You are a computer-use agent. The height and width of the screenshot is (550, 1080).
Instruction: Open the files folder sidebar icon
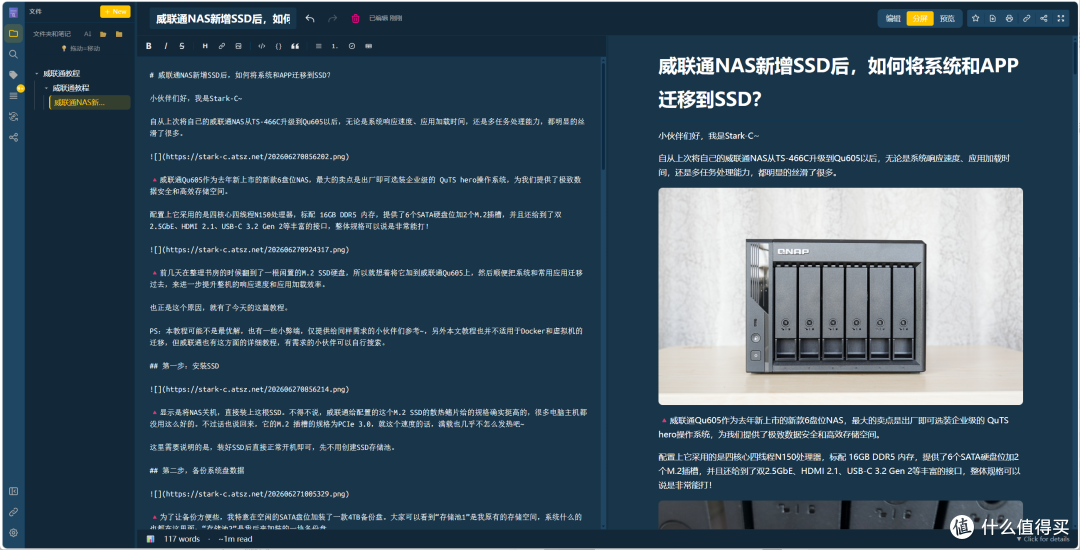(x=13, y=33)
